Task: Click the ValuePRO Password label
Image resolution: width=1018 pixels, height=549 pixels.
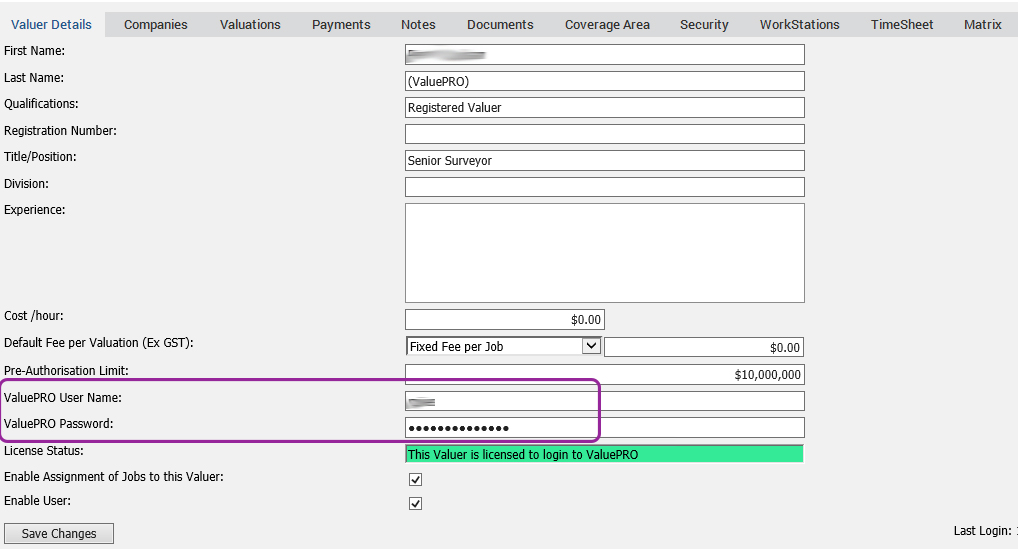Action: click(x=58, y=424)
